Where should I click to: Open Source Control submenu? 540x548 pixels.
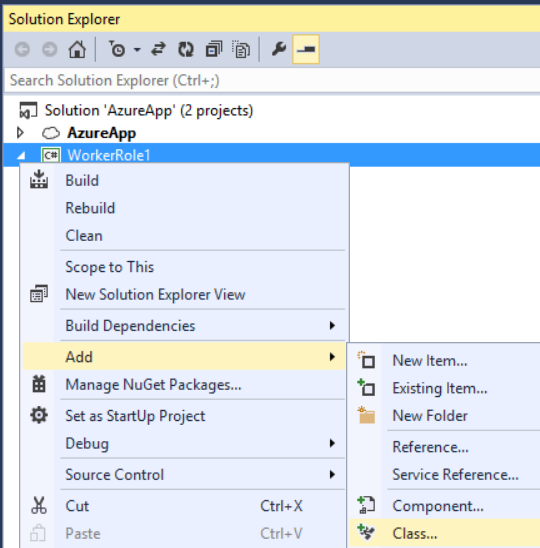tap(185, 475)
